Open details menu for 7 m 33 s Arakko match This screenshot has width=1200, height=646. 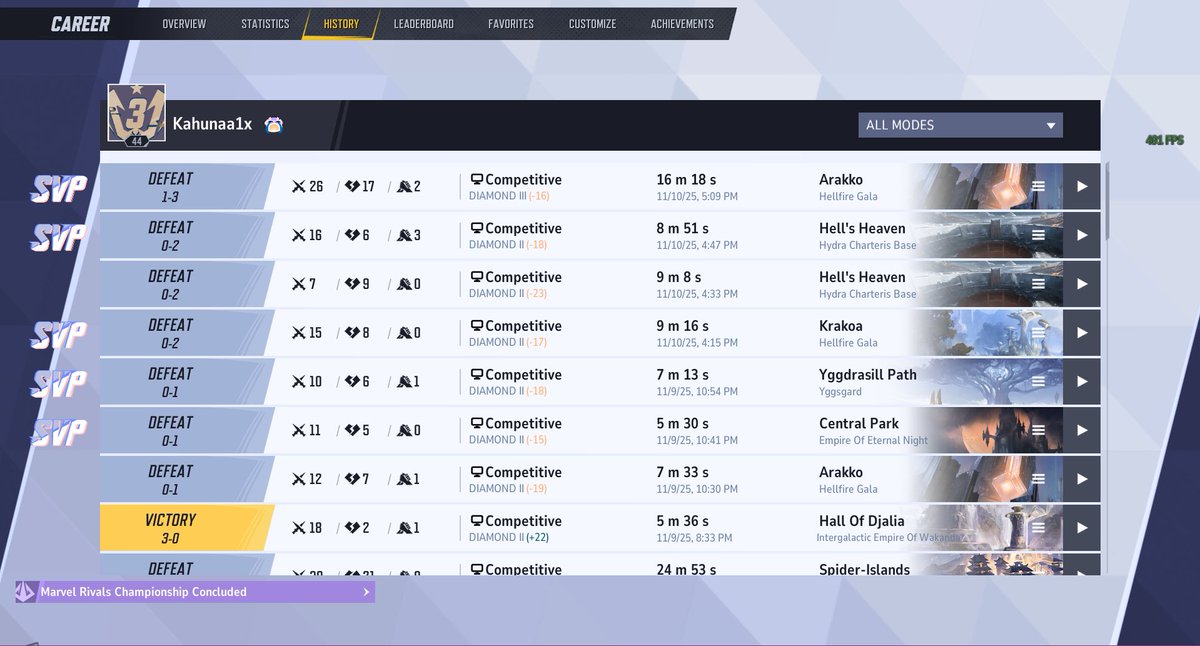tap(1039, 479)
